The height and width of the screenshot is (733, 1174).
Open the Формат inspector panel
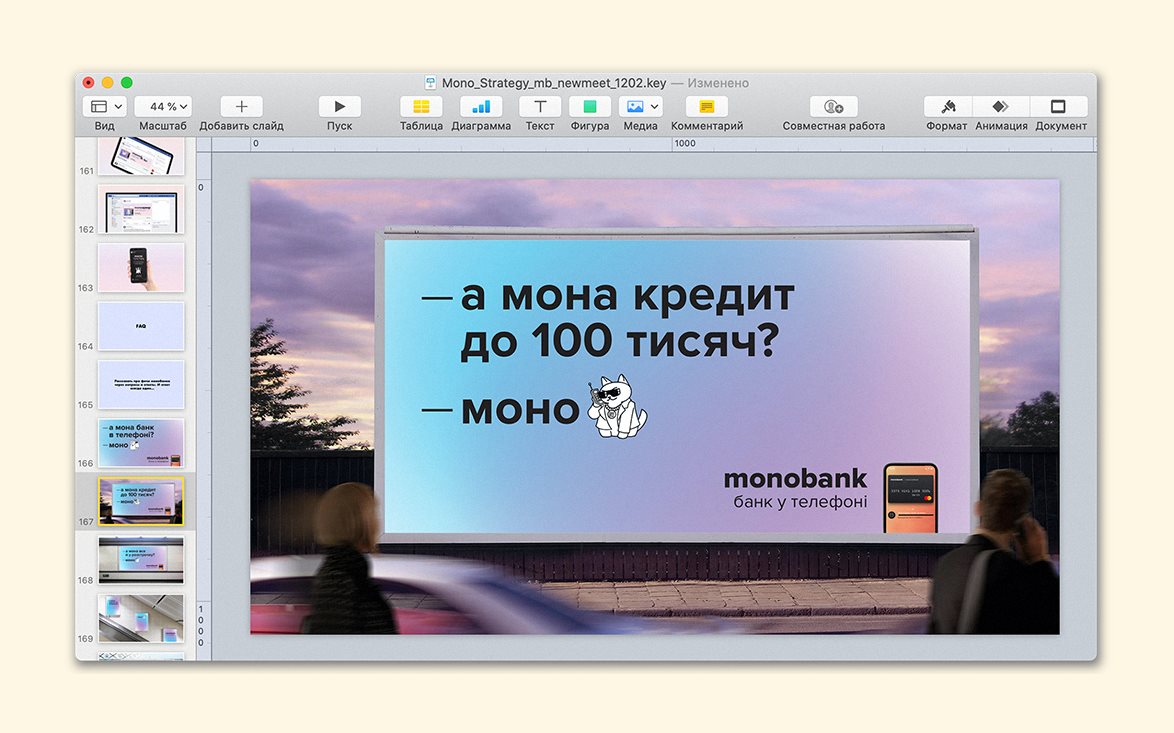click(948, 106)
